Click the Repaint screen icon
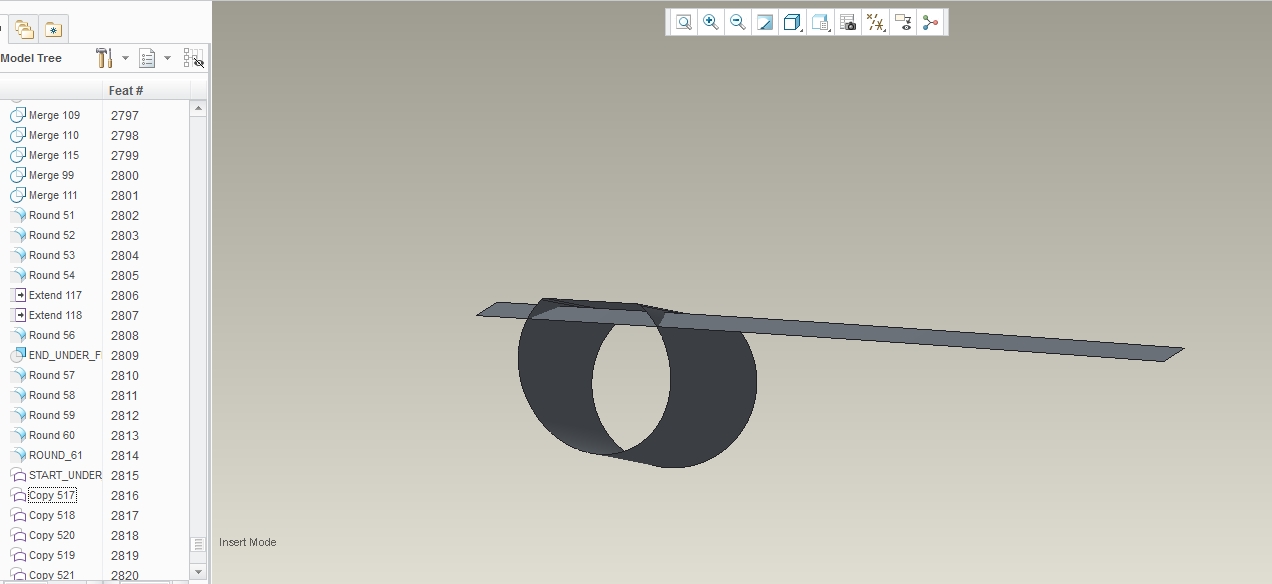1272x584 pixels. [x=765, y=22]
